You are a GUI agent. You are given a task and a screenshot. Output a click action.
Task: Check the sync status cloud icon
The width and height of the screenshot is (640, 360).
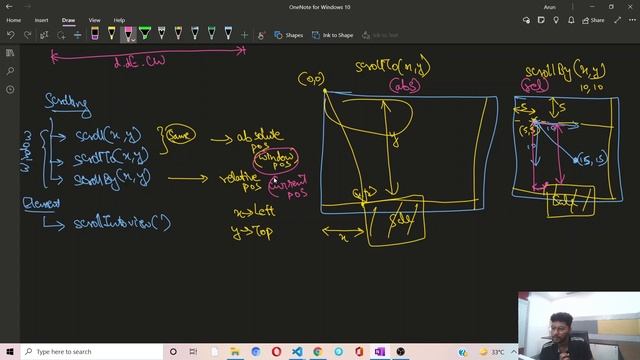click(x=526, y=20)
